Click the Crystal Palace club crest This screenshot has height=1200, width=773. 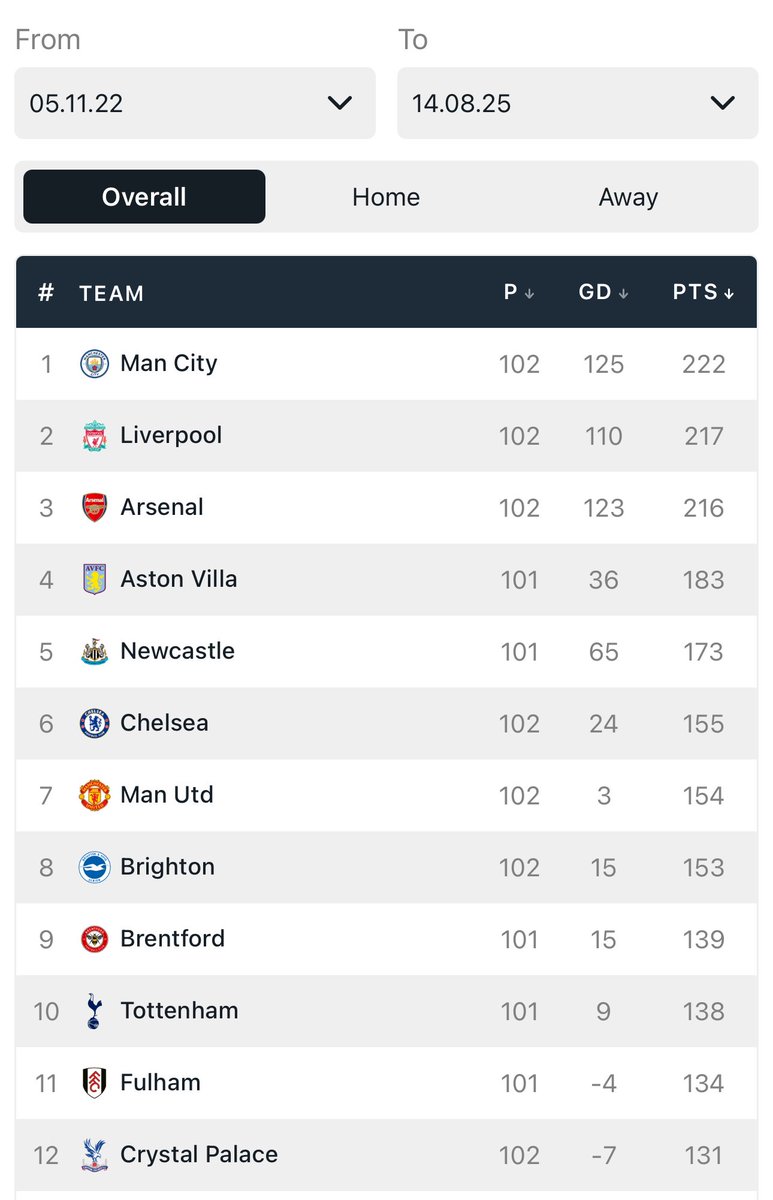94,1155
